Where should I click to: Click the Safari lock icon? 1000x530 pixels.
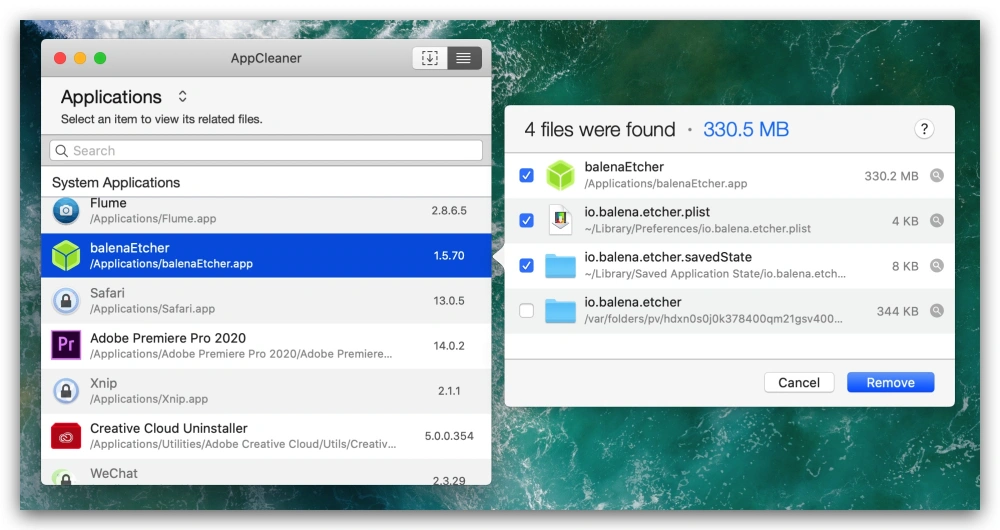(66, 300)
